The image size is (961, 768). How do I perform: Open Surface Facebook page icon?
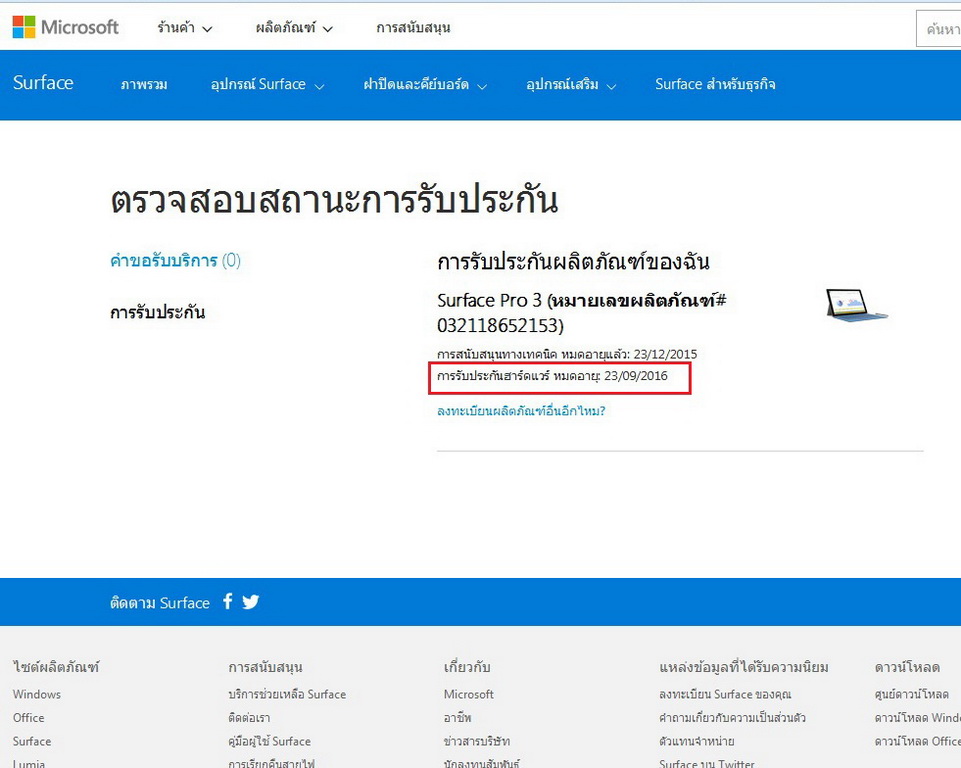227,601
